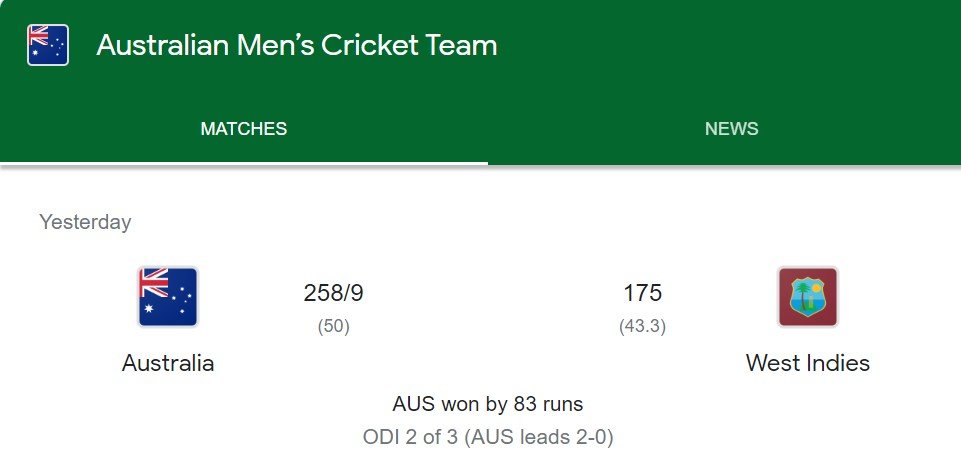Viewport: 961px width, 466px height.
Task: Click the Australia team name
Action: click(x=168, y=363)
